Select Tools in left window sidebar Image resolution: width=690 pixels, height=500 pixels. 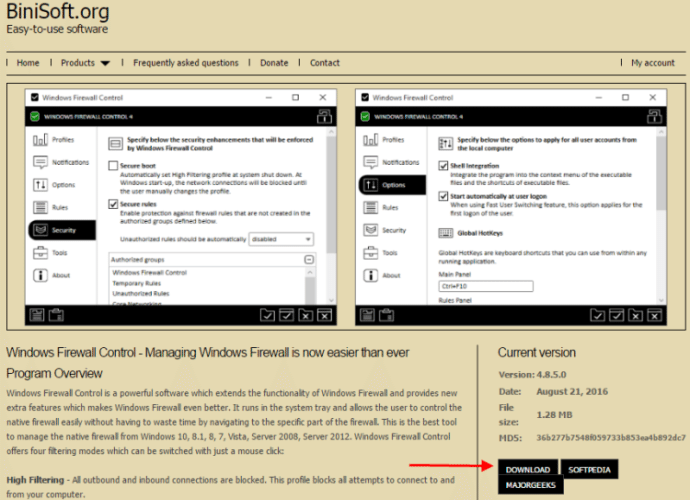51,253
